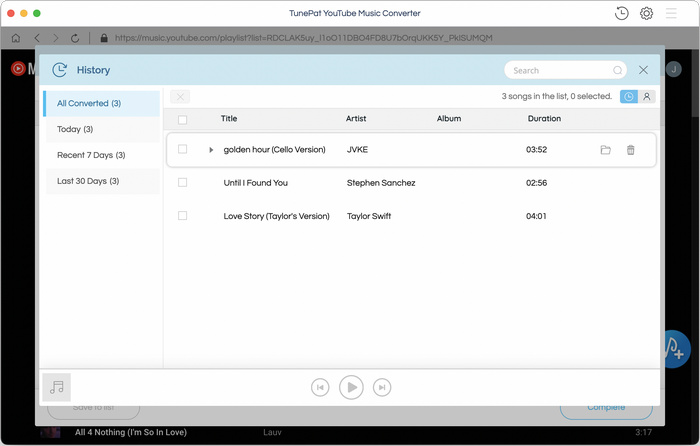Select the Today (3) filter
This screenshot has width=700, height=446.
coord(103,129)
